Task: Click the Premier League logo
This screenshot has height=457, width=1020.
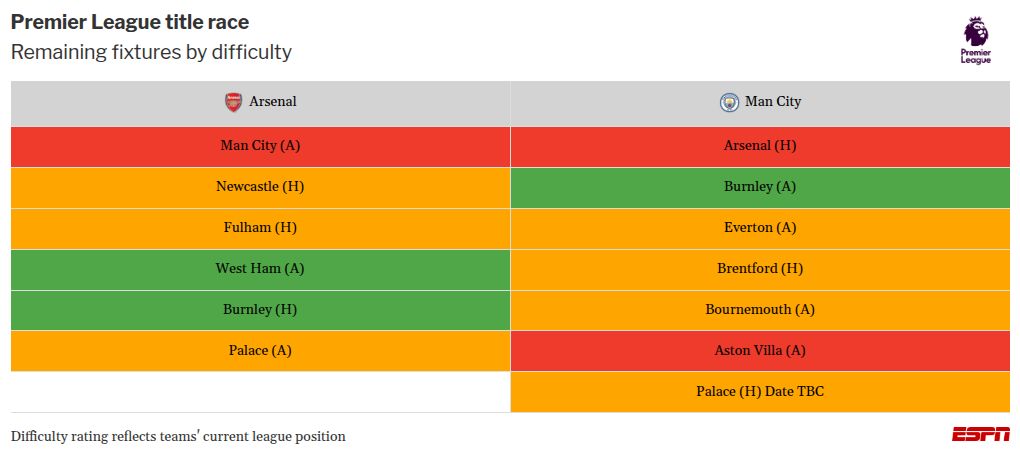Action: click(x=975, y=40)
